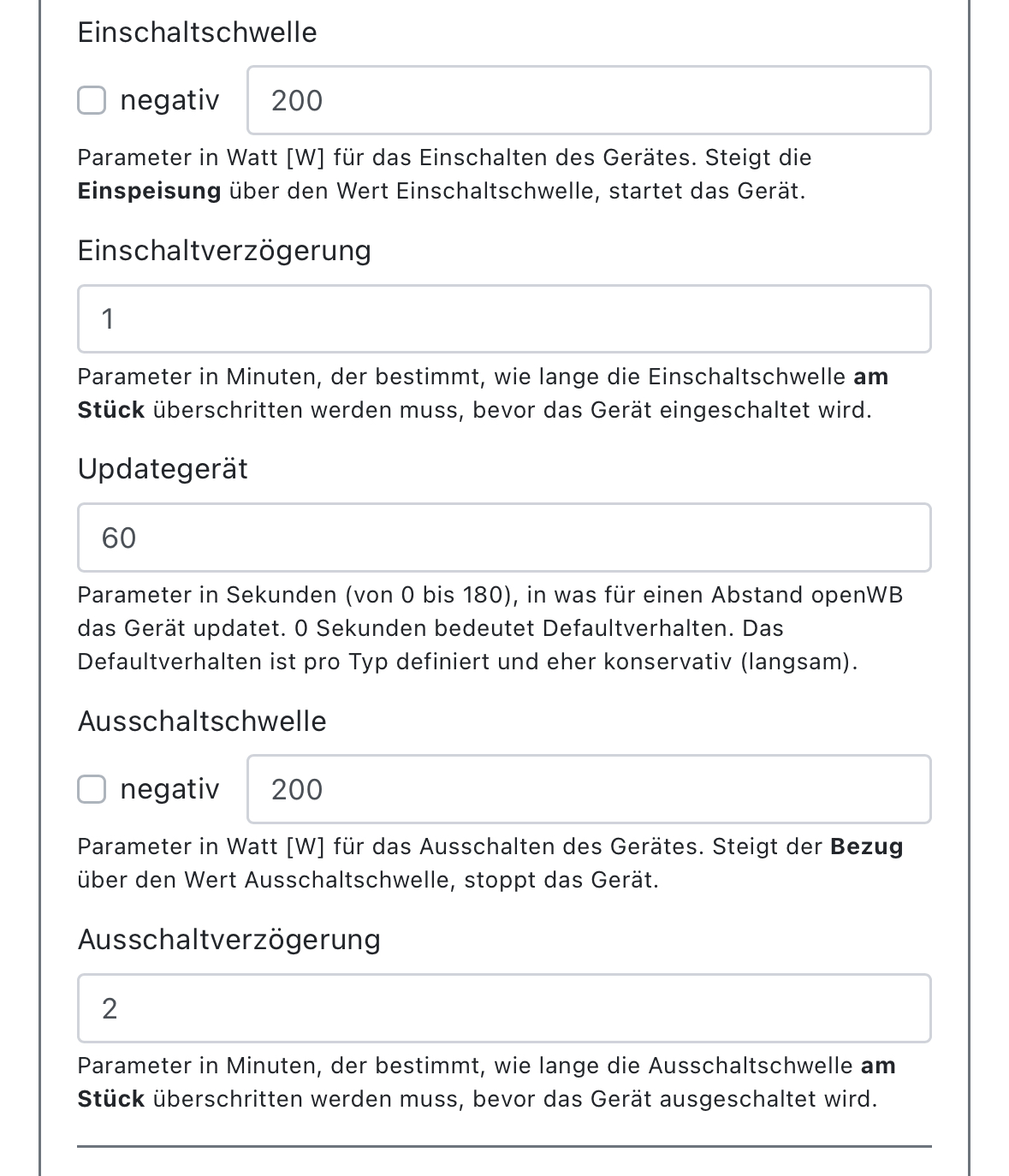Click the bold word 'Einspeisung' in help text
Viewport: 1009px width, 1176px height.
pos(149,191)
